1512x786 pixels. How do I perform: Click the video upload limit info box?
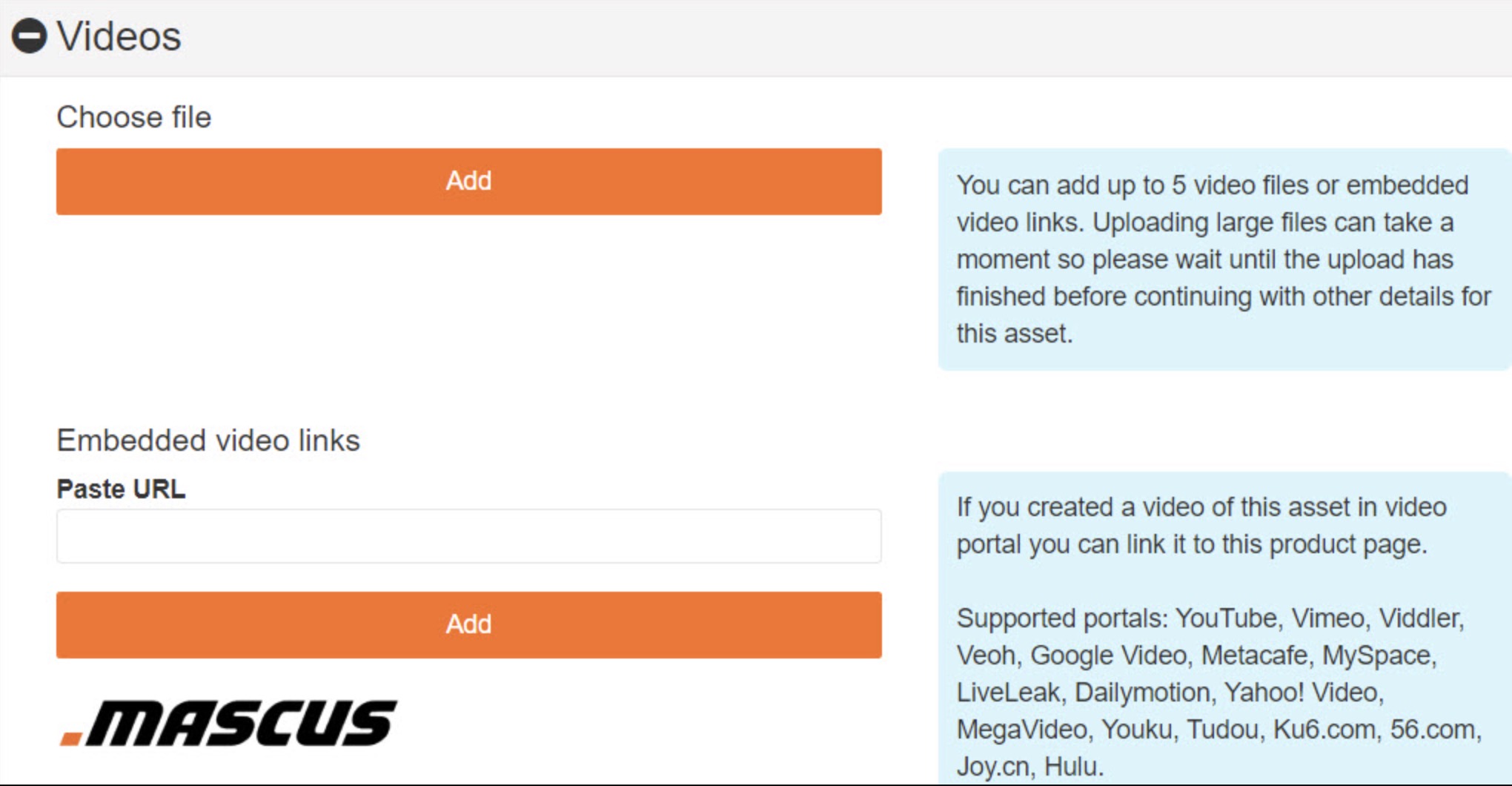click(x=1224, y=260)
